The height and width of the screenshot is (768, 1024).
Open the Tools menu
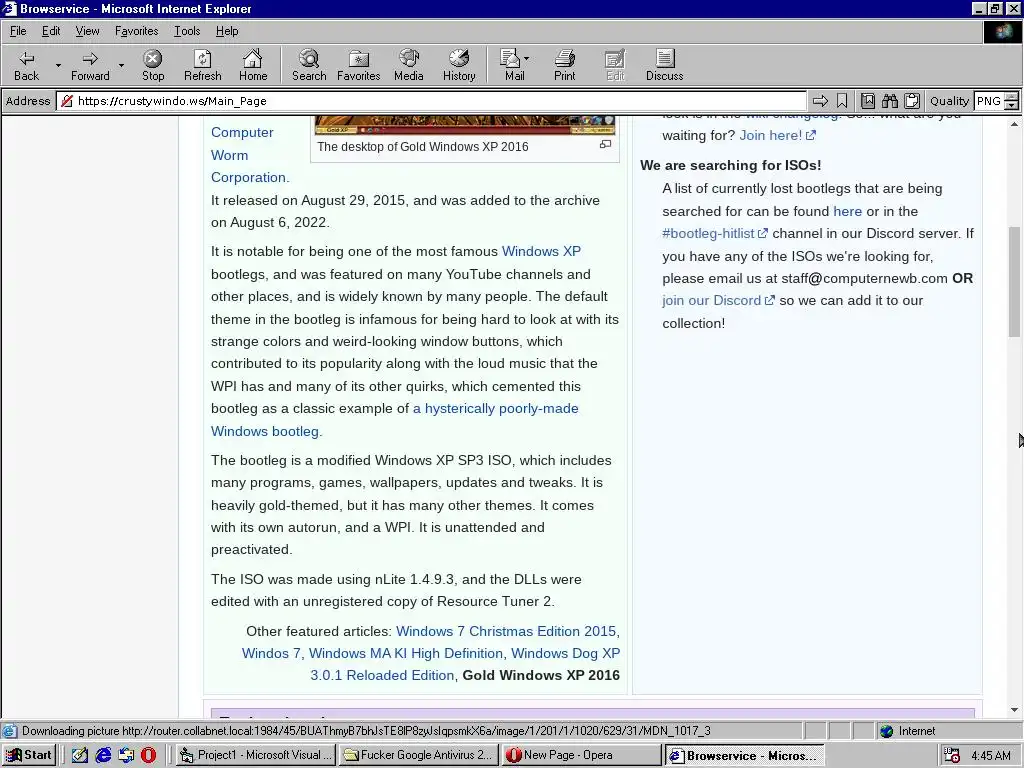click(187, 31)
